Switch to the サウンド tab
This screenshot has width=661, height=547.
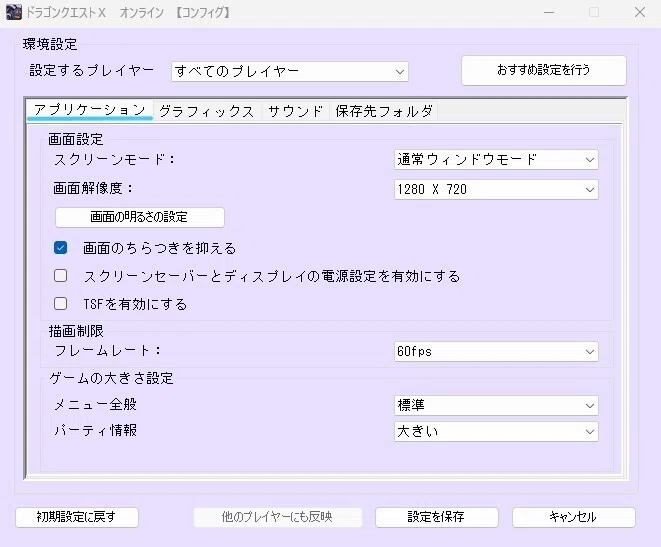pyautogui.click(x=295, y=111)
